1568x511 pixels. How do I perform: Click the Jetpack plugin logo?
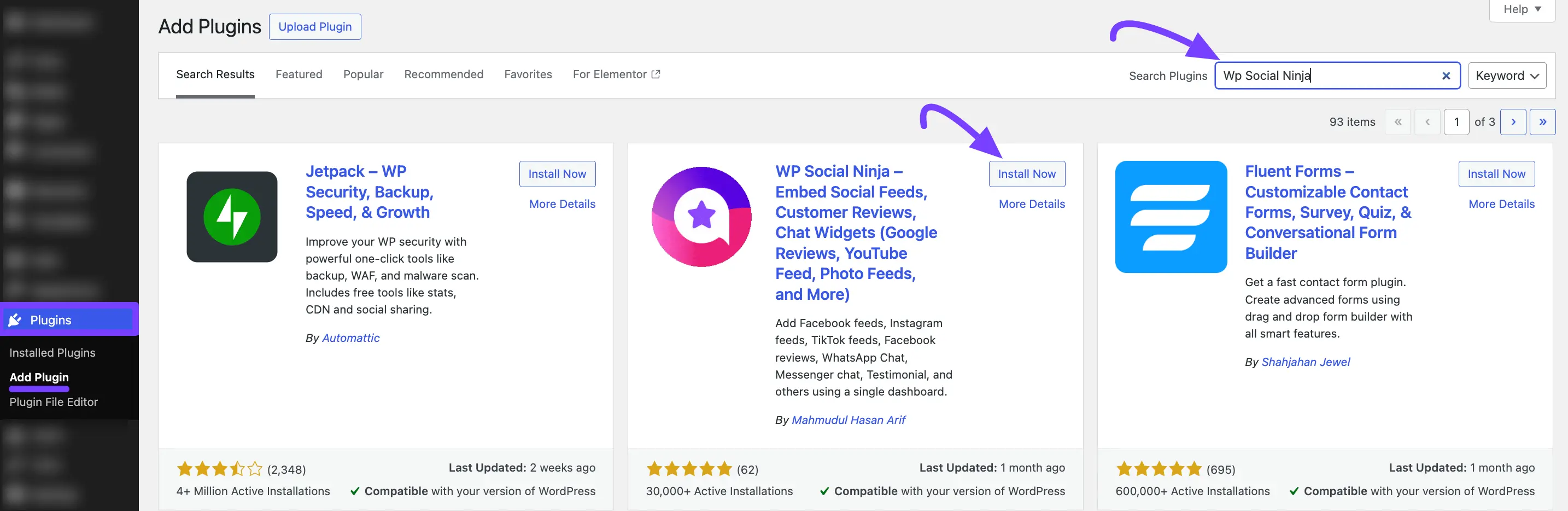232,216
